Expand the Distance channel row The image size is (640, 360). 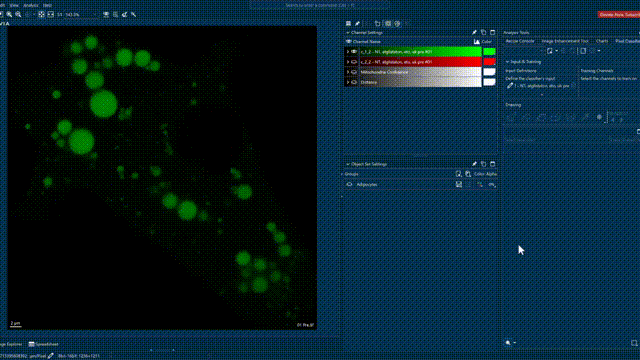tap(348, 82)
